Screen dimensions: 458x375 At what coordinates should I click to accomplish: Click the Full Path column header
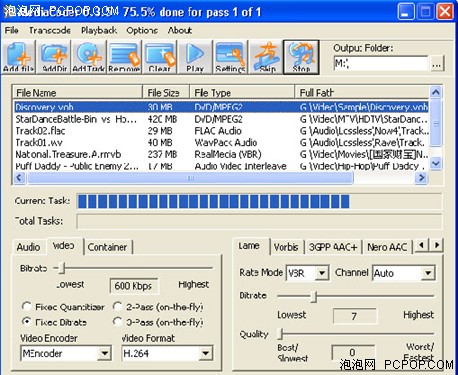point(362,92)
